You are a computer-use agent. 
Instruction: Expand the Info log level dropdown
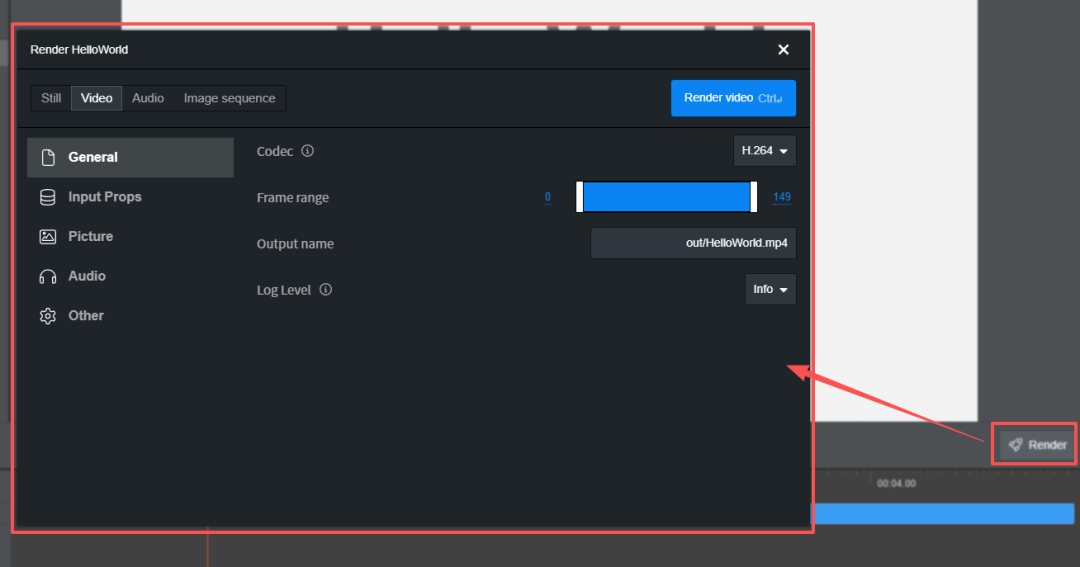(x=770, y=290)
